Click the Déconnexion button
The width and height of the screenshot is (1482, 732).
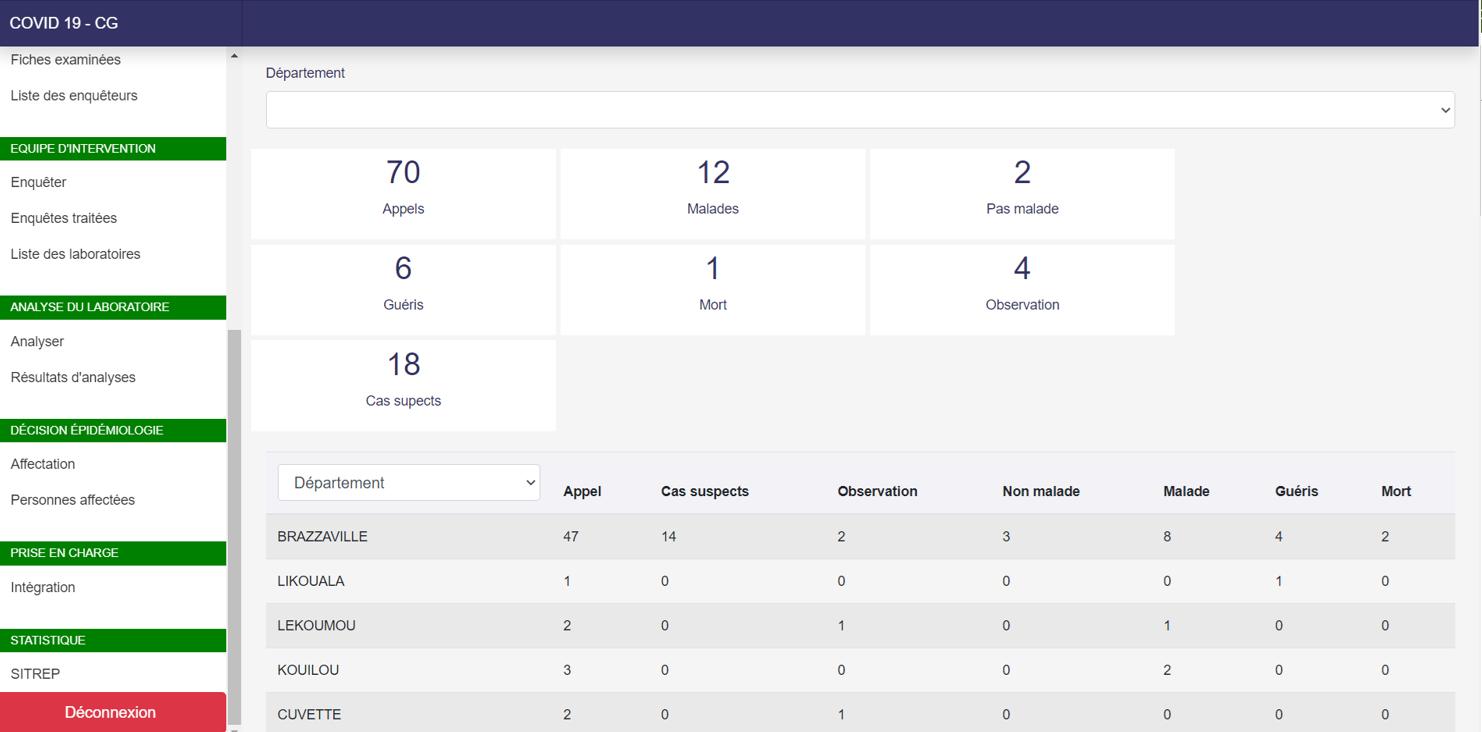112,712
